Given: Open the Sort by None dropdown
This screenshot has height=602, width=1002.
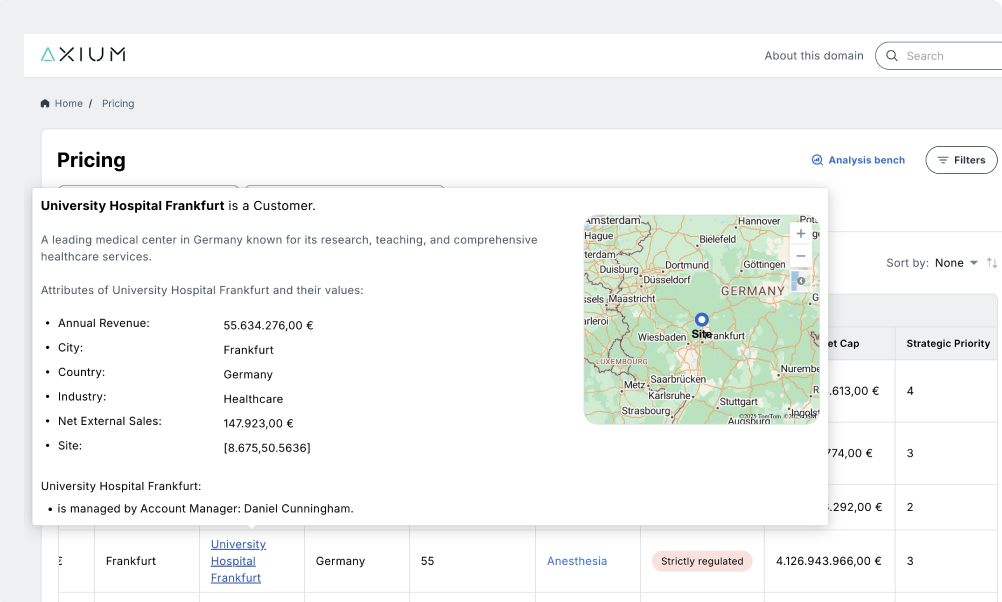Looking at the screenshot, I should pos(956,263).
